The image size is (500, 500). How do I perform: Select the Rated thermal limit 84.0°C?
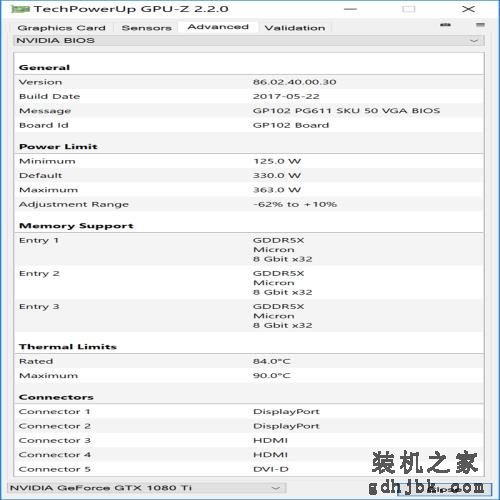(272, 361)
